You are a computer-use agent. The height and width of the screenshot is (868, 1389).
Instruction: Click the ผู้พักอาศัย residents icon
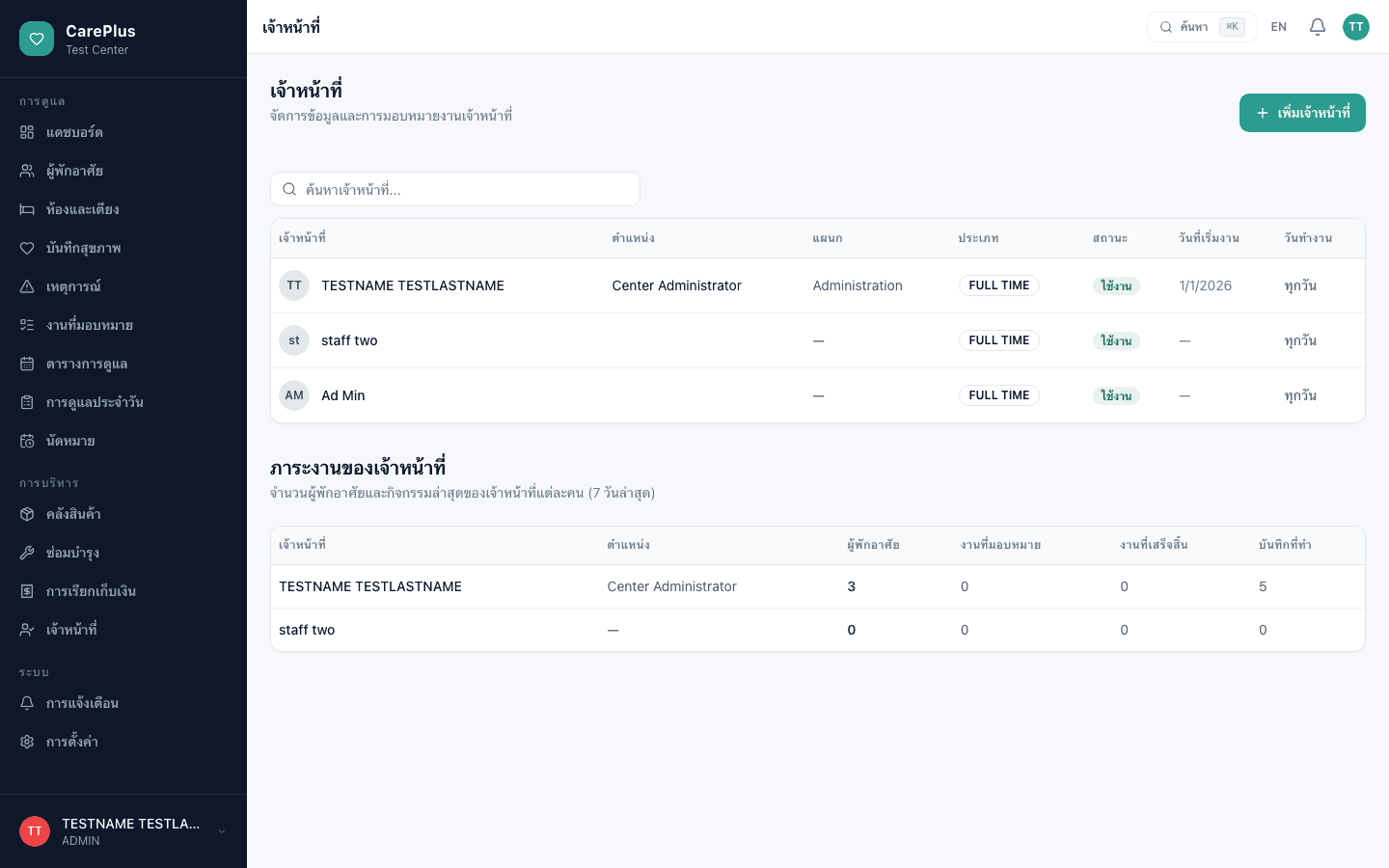click(27, 171)
